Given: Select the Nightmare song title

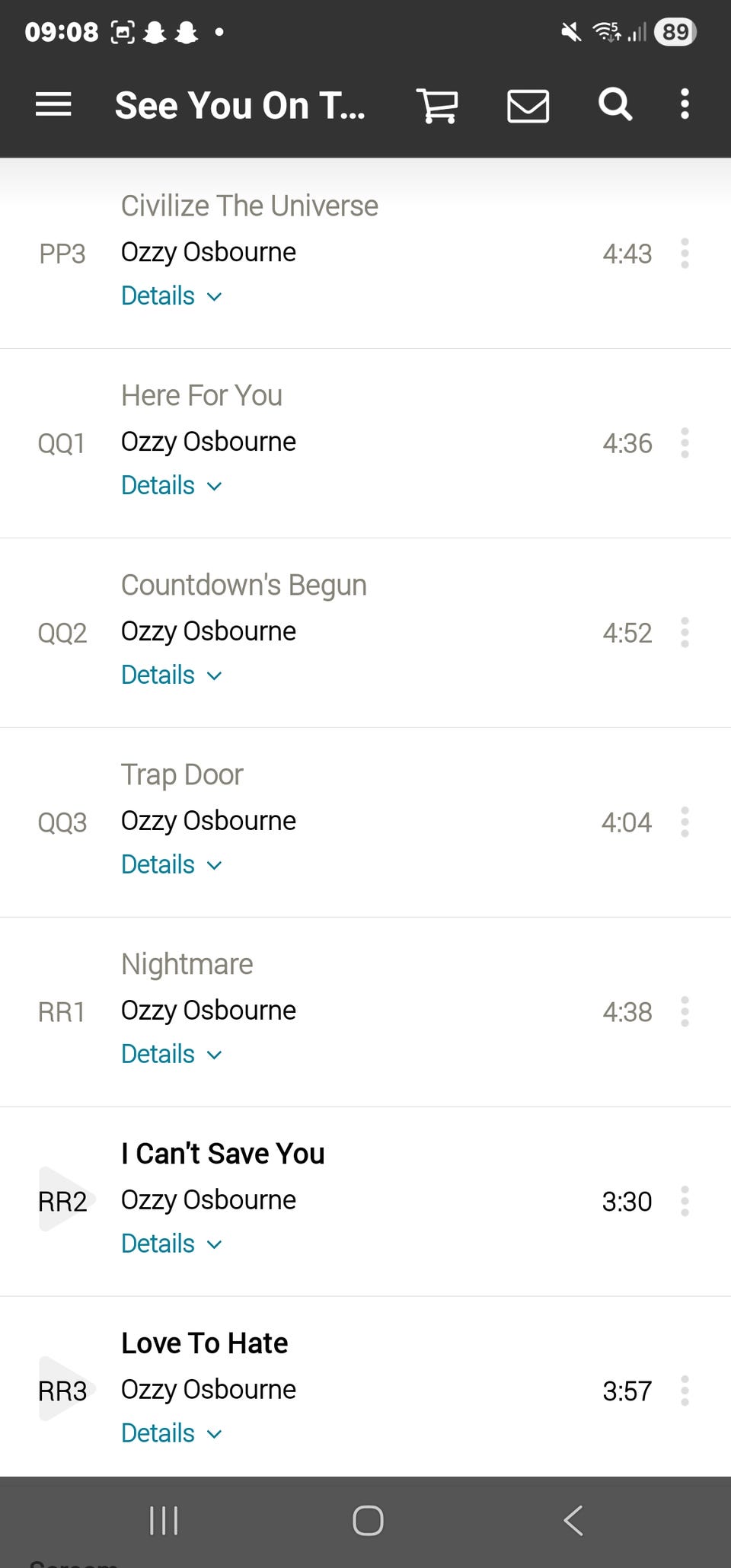Looking at the screenshot, I should pyautogui.click(x=187, y=964).
